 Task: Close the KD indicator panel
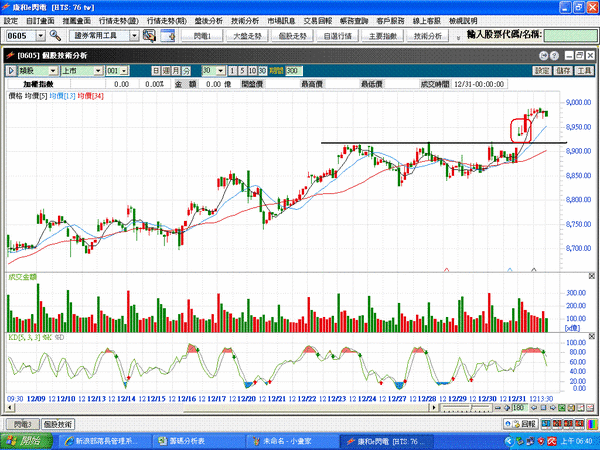click(592, 336)
